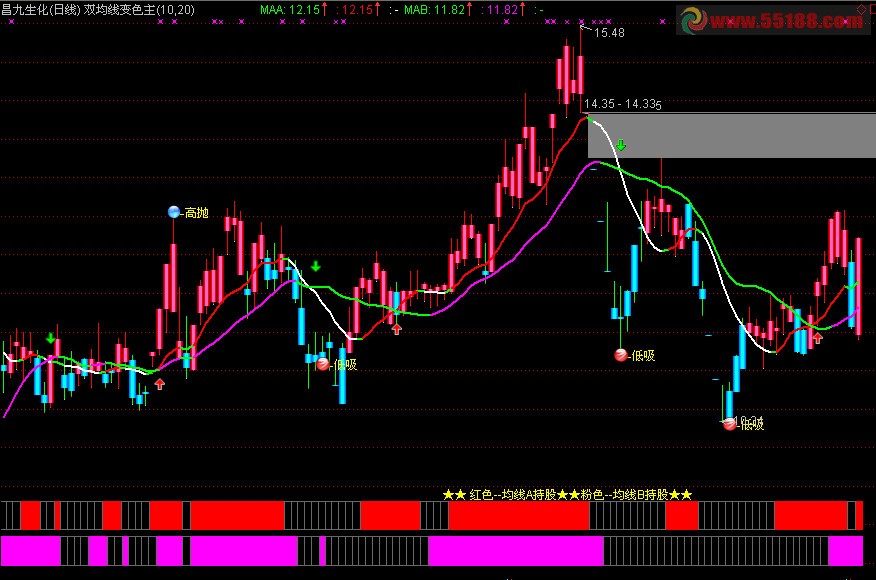Viewport: 876px width, 580px height.
Task: Click the middle red up arrow signal
Action: coord(397,329)
